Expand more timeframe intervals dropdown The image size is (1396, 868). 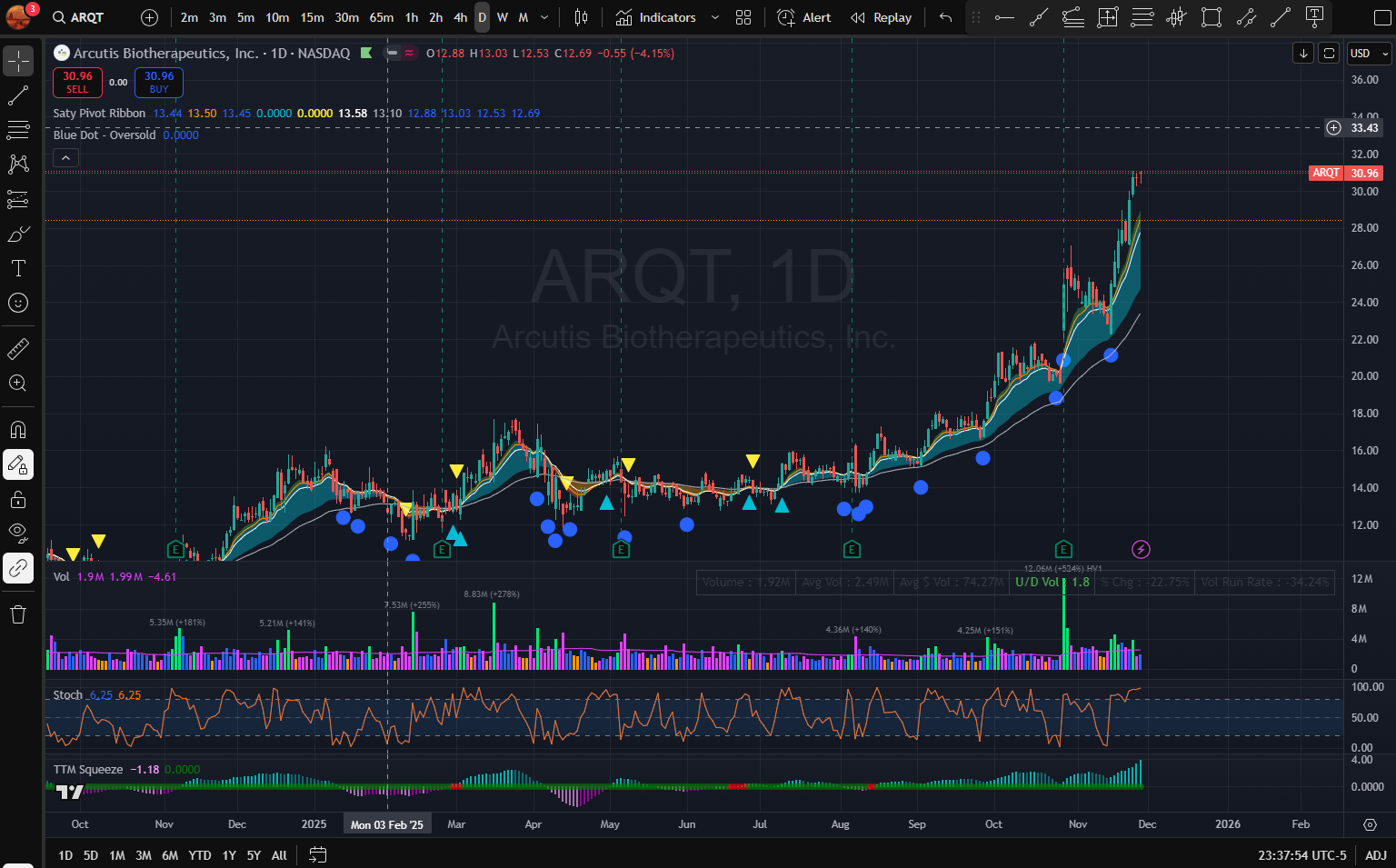click(544, 17)
